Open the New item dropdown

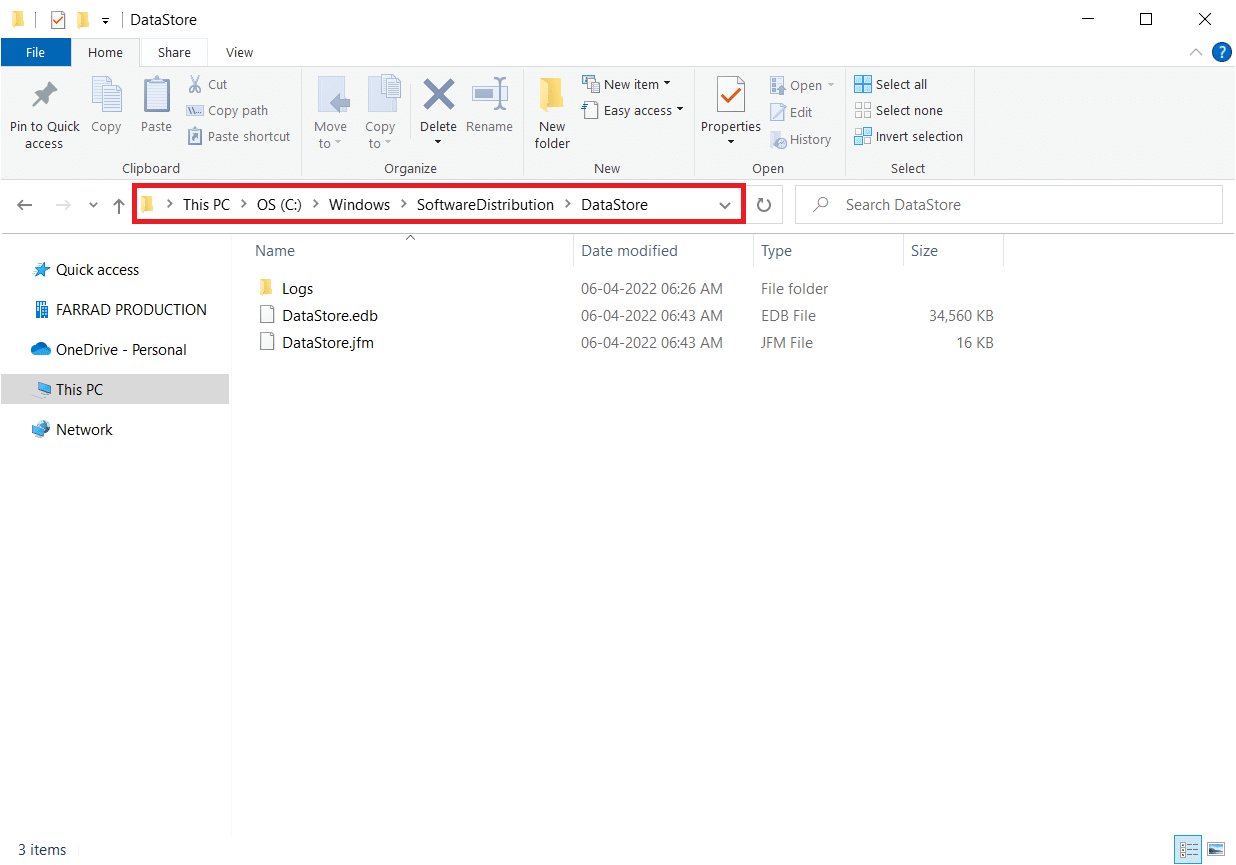tap(627, 84)
